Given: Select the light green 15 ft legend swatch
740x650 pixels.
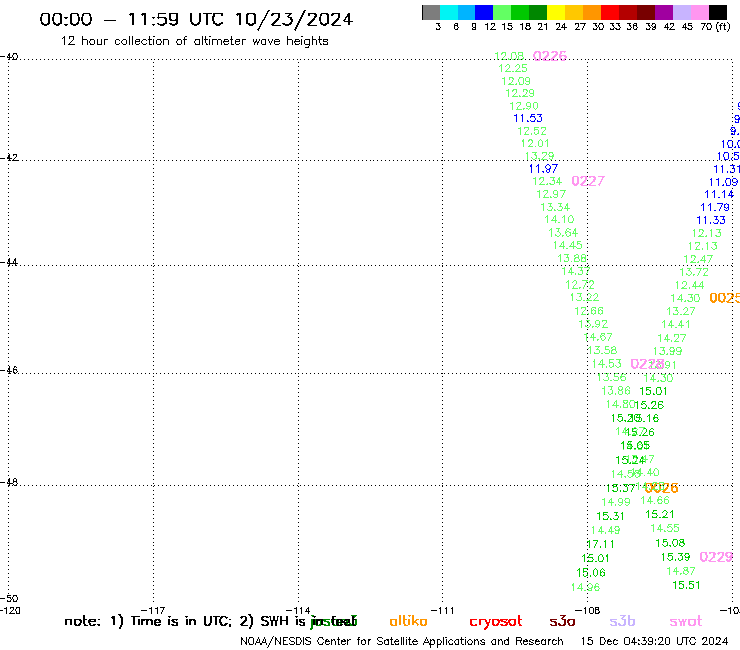Looking at the screenshot, I should (x=502, y=12).
